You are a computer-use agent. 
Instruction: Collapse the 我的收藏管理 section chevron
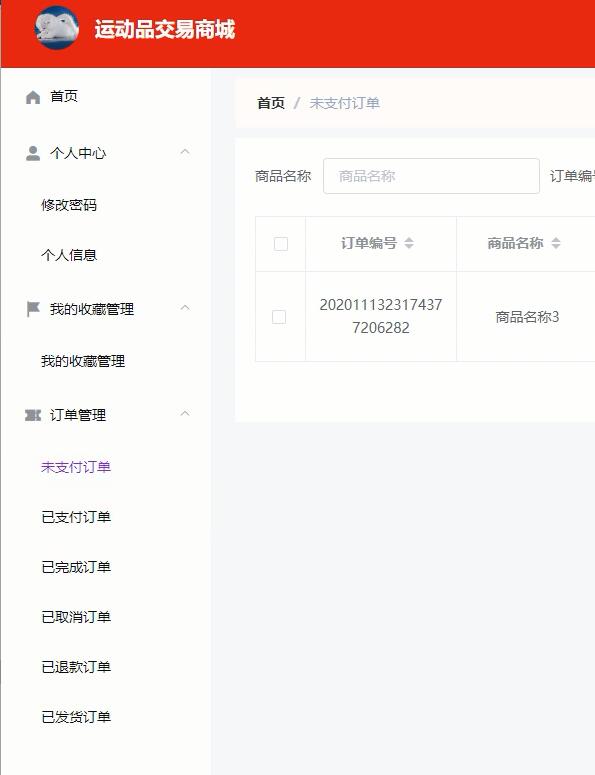click(x=185, y=307)
